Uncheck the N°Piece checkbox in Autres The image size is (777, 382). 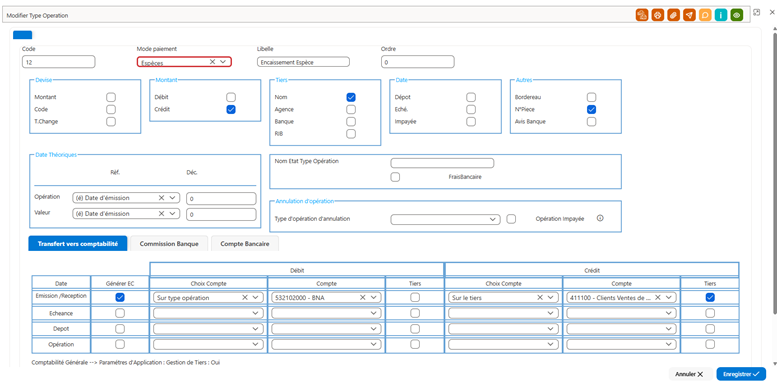591,109
